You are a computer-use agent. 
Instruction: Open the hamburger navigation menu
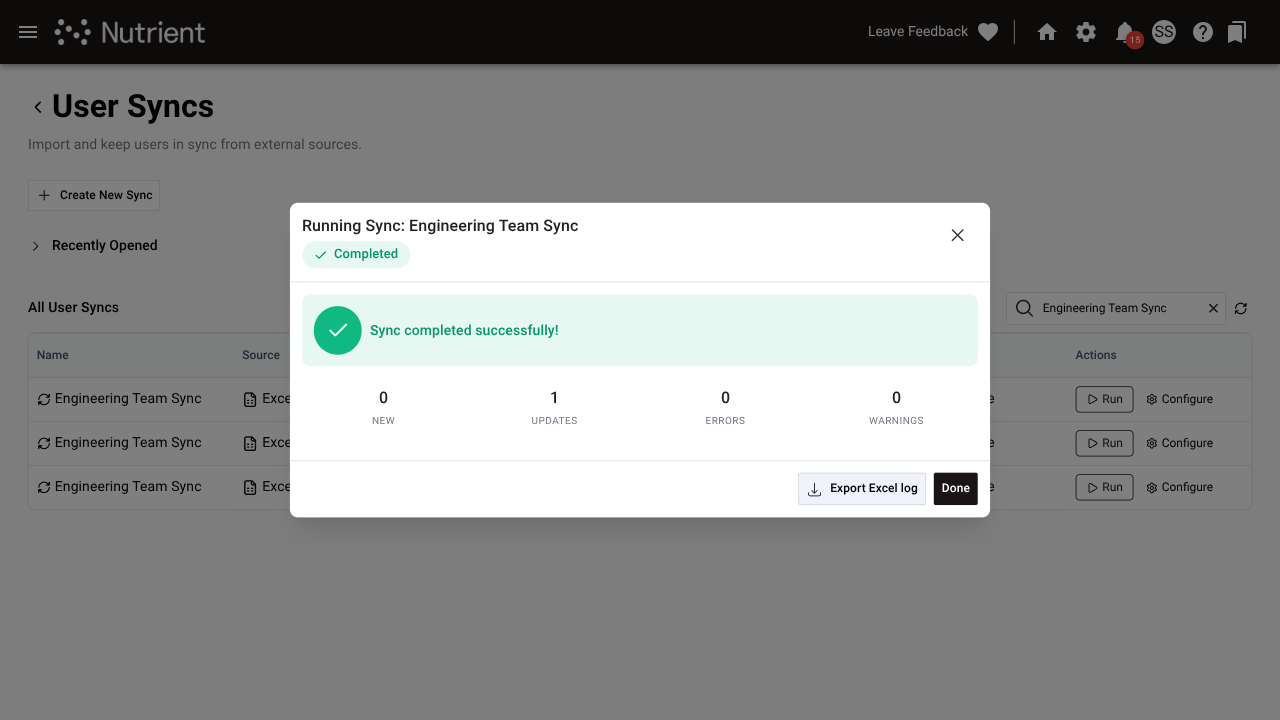[x=27, y=31]
